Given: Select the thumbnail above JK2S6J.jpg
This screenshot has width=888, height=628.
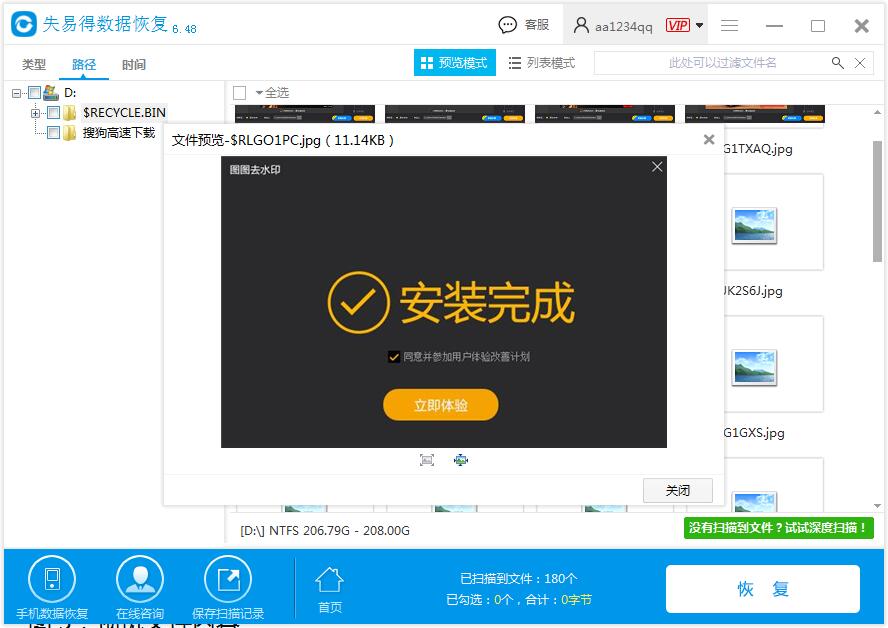Looking at the screenshot, I should pos(754,225).
